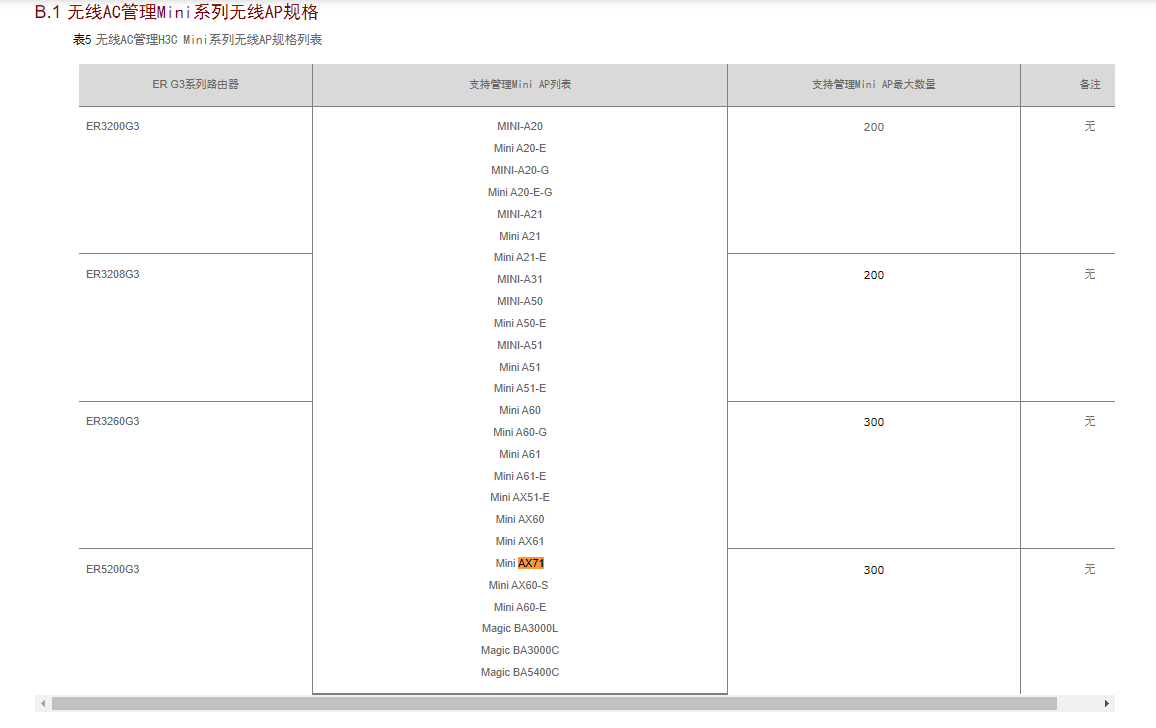Viewport: 1156px width, 728px height.
Task: Click the 'MINI-A20' entry
Action: click(520, 126)
